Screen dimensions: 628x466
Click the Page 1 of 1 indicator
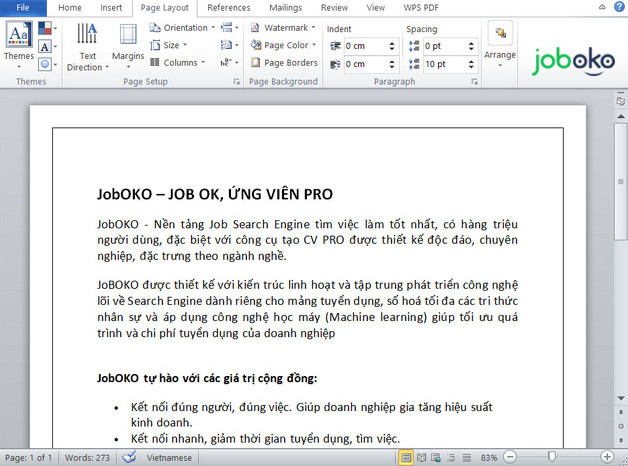click(28, 458)
